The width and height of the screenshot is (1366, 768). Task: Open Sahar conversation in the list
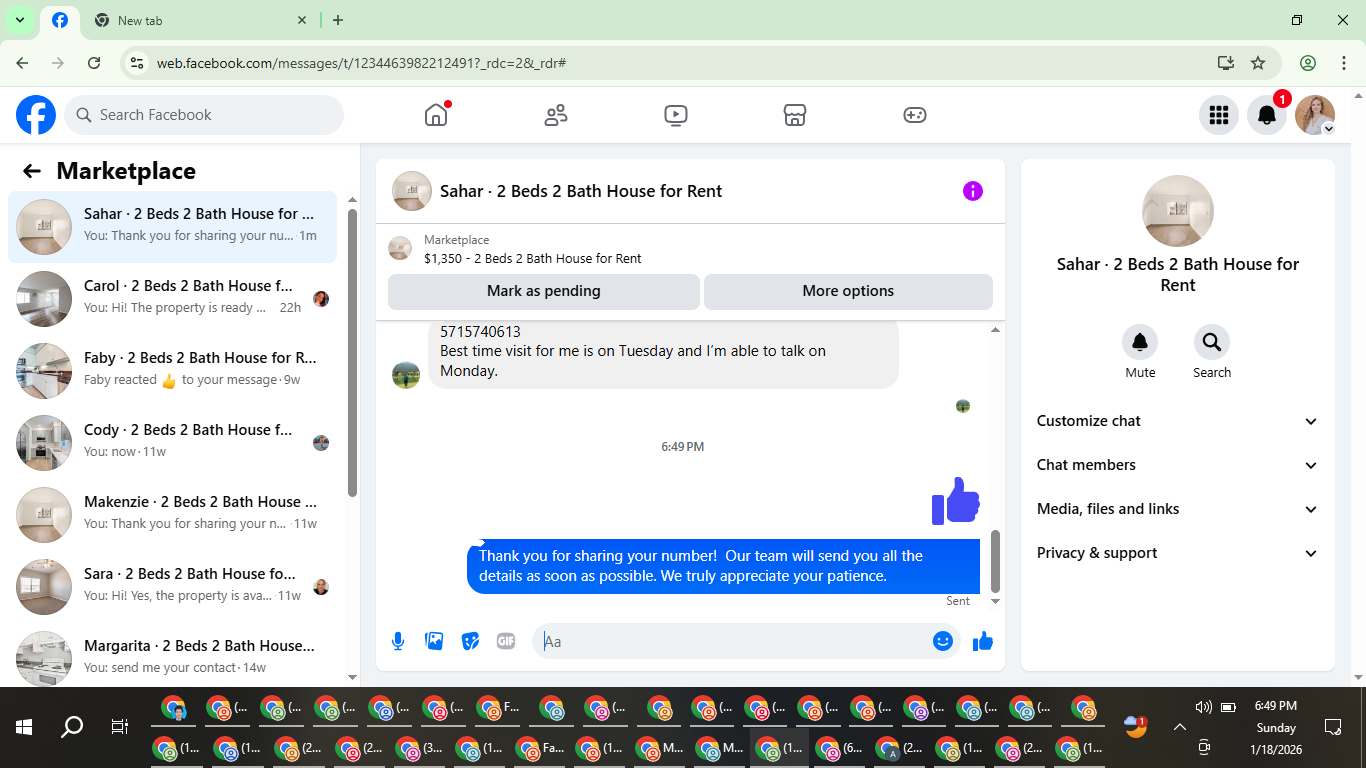pos(173,227)
